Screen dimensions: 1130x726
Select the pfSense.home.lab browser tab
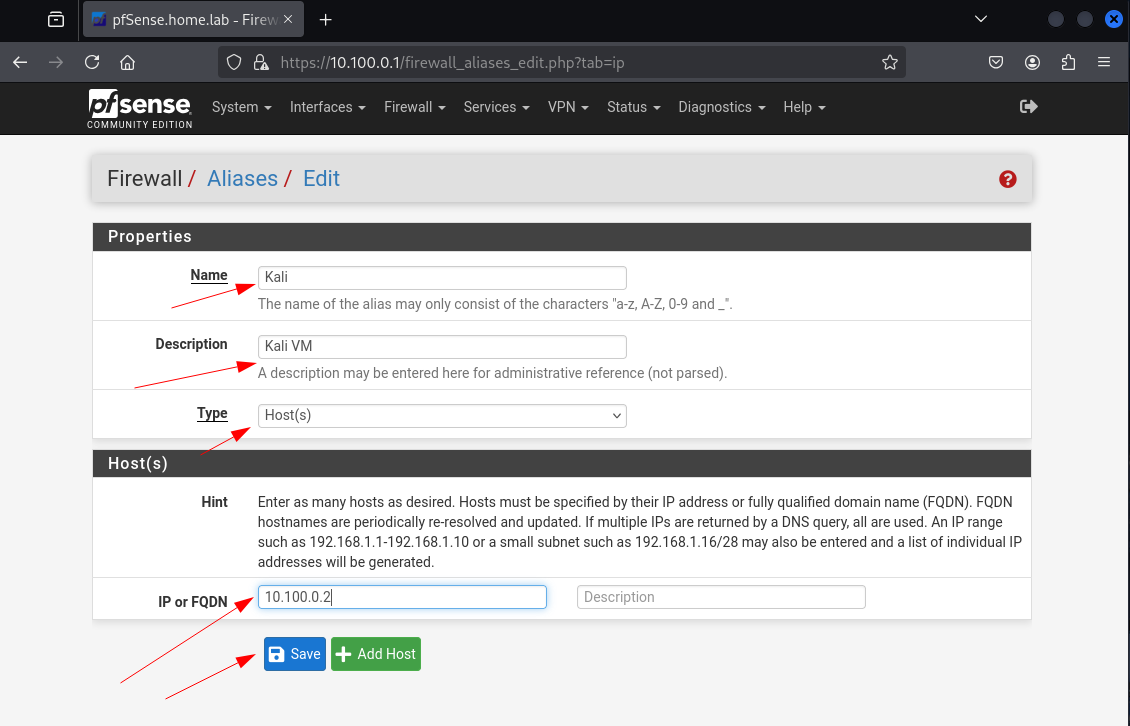pos(193,19)
